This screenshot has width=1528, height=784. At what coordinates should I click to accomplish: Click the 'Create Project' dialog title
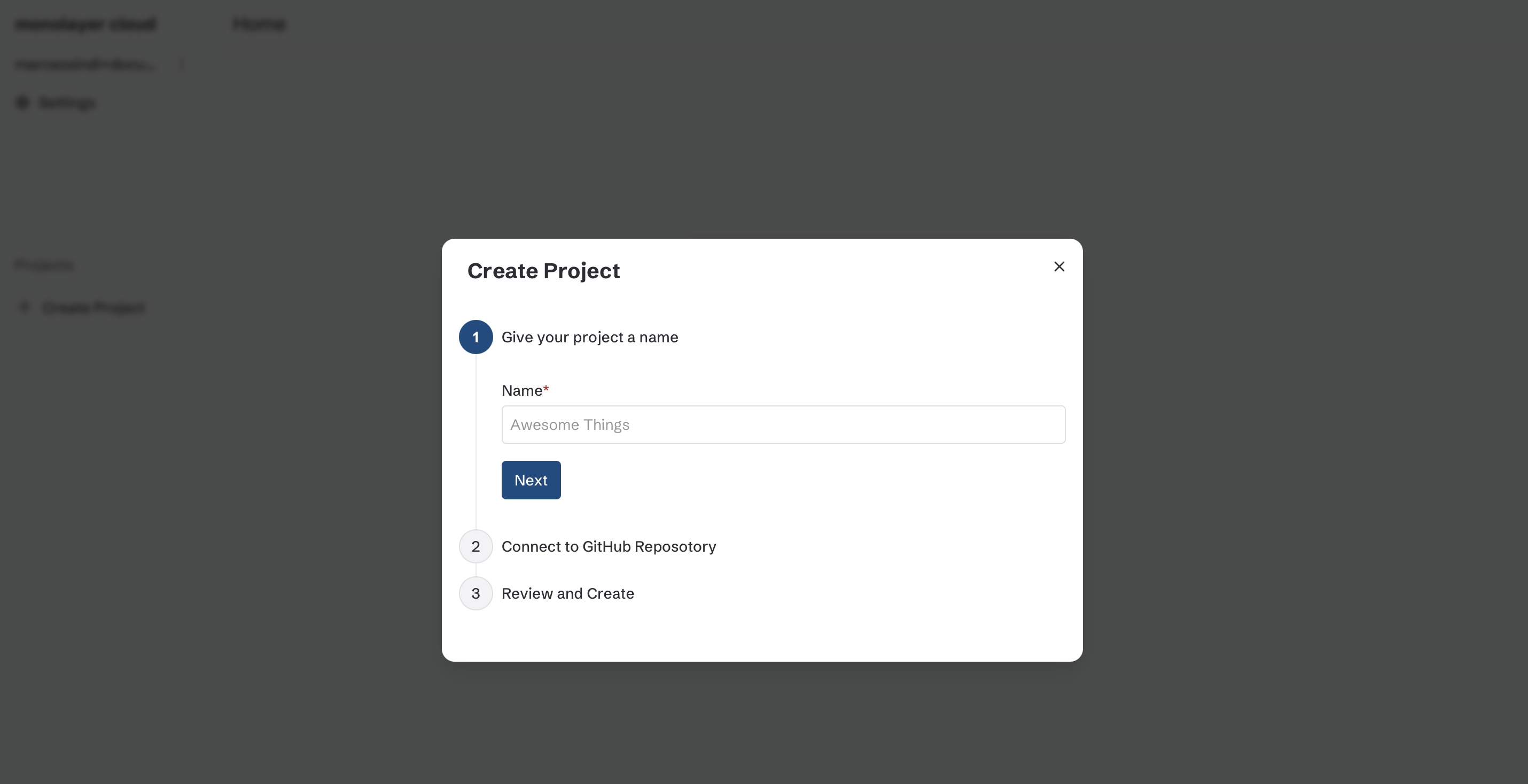pos(543,270)
